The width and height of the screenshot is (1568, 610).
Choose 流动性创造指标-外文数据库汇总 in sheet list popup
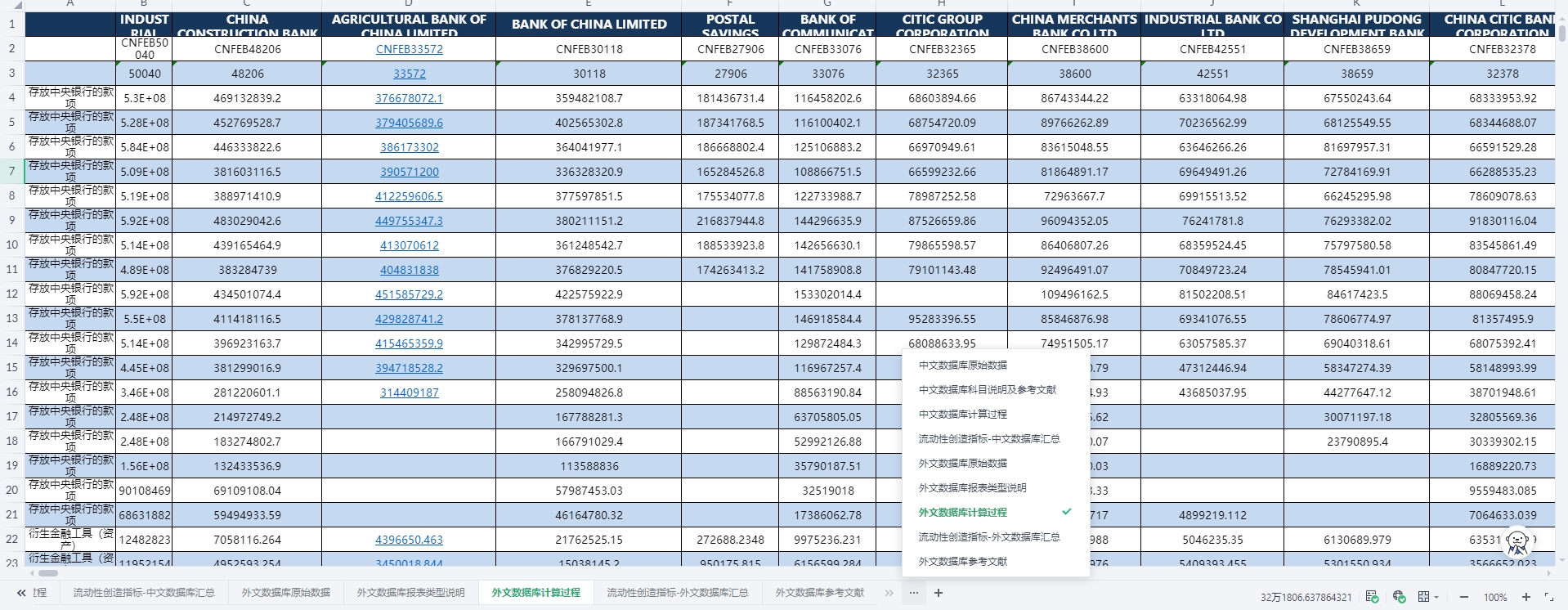(x=996, y=537)
